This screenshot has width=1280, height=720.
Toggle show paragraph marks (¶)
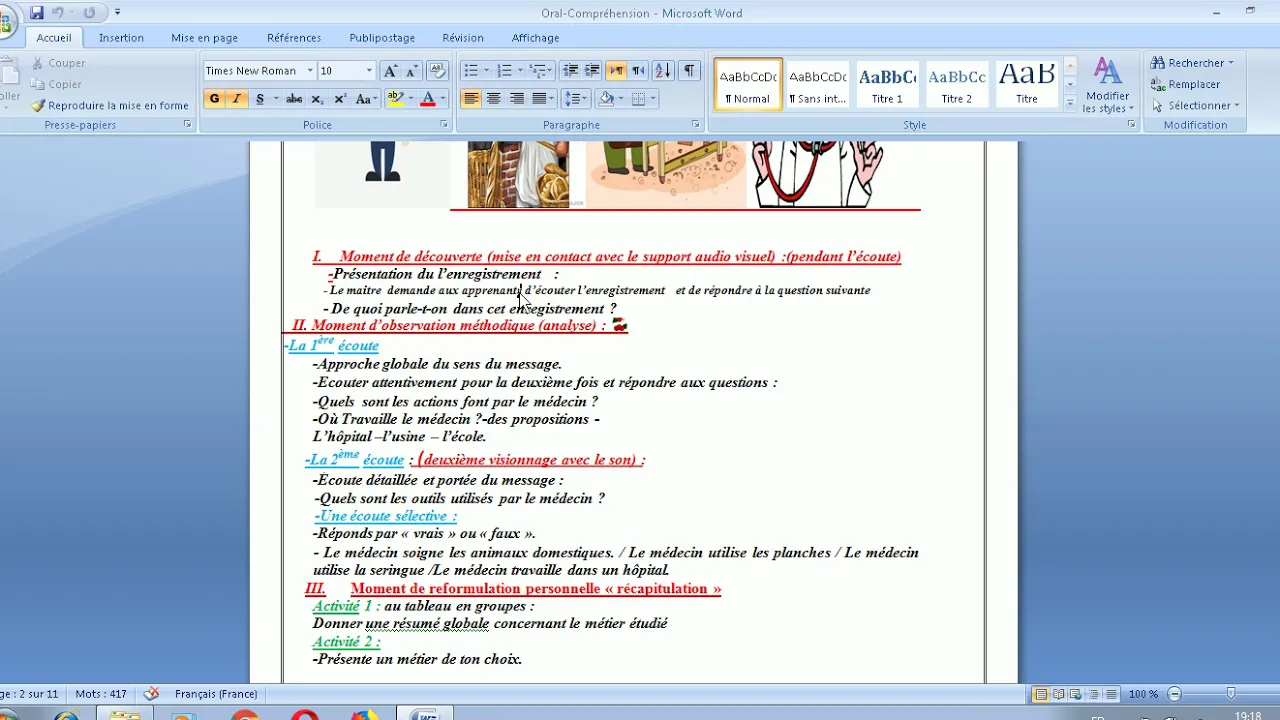tap(689, 71)
